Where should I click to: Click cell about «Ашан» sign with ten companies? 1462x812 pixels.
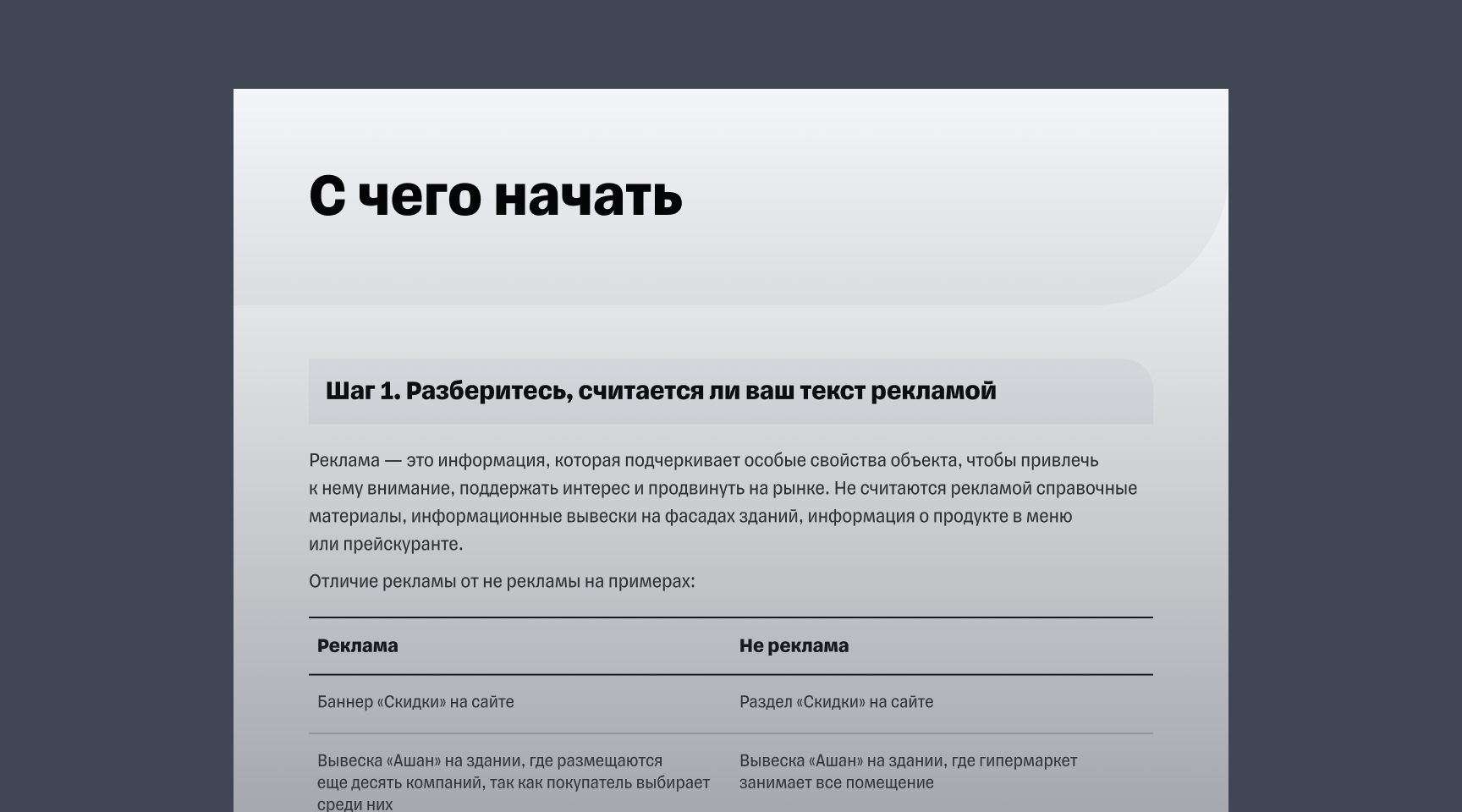click(514, 782)
